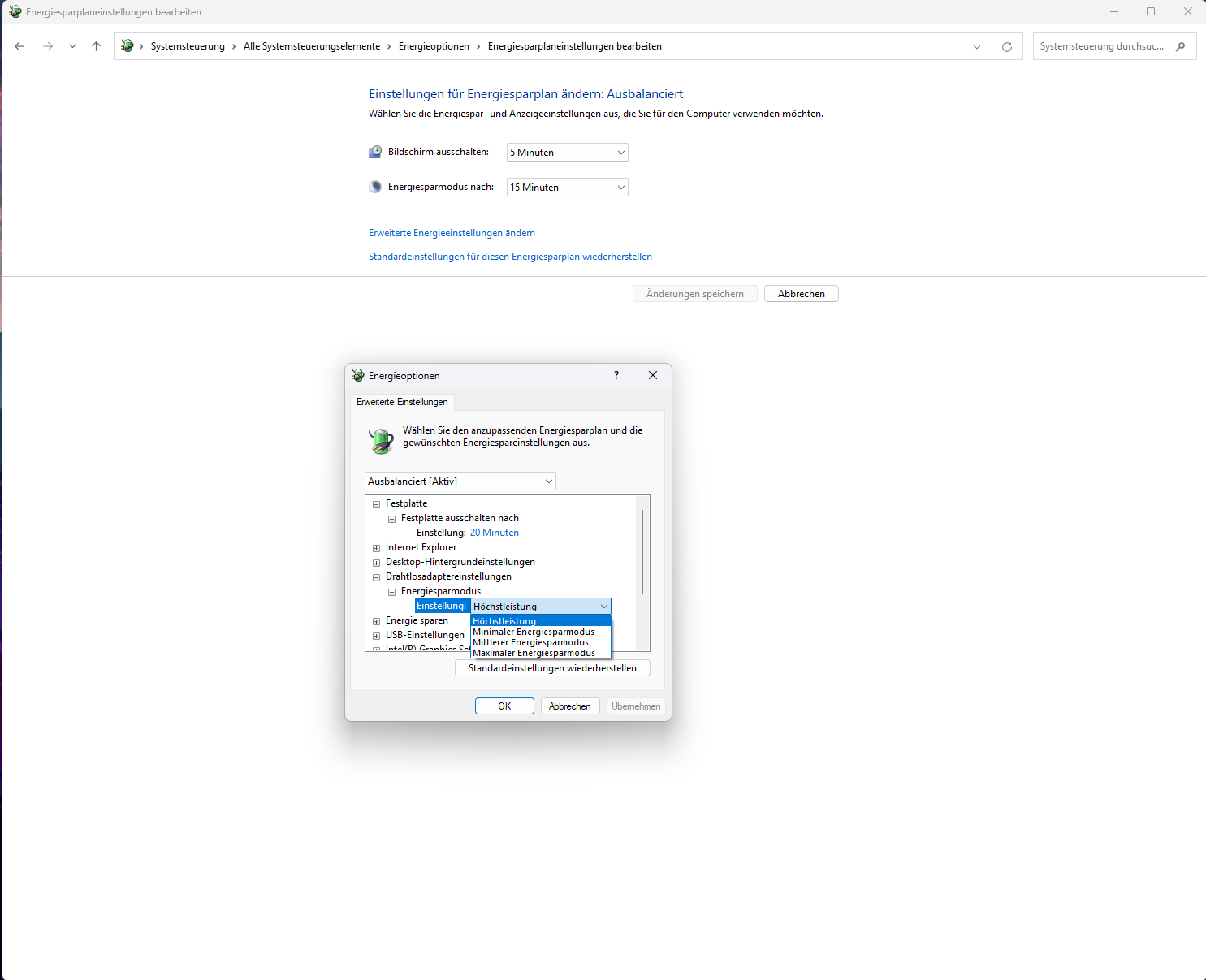The width and height of the screenshot is (1206, 980).
Task: Click the 'Einstellungen für Energiesparplan ändern: Ausbalanciert' heading
Action: (526, 94)
